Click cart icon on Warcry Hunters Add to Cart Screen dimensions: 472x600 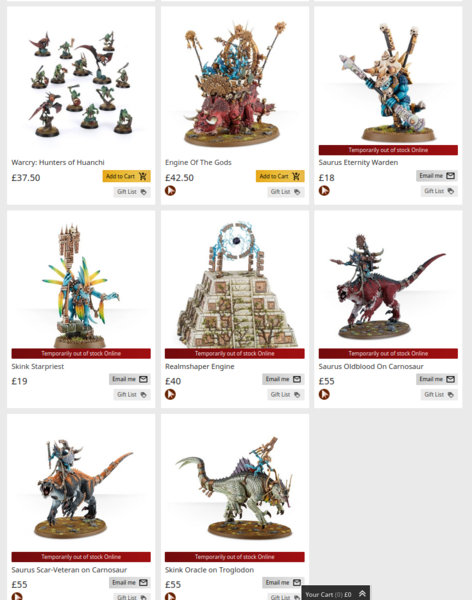pyautogui.click(x=143, y=176)
